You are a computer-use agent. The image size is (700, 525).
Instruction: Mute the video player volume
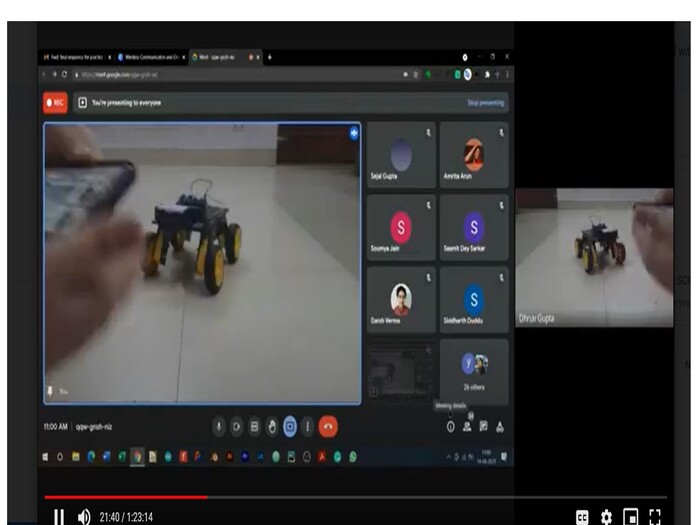83,517
